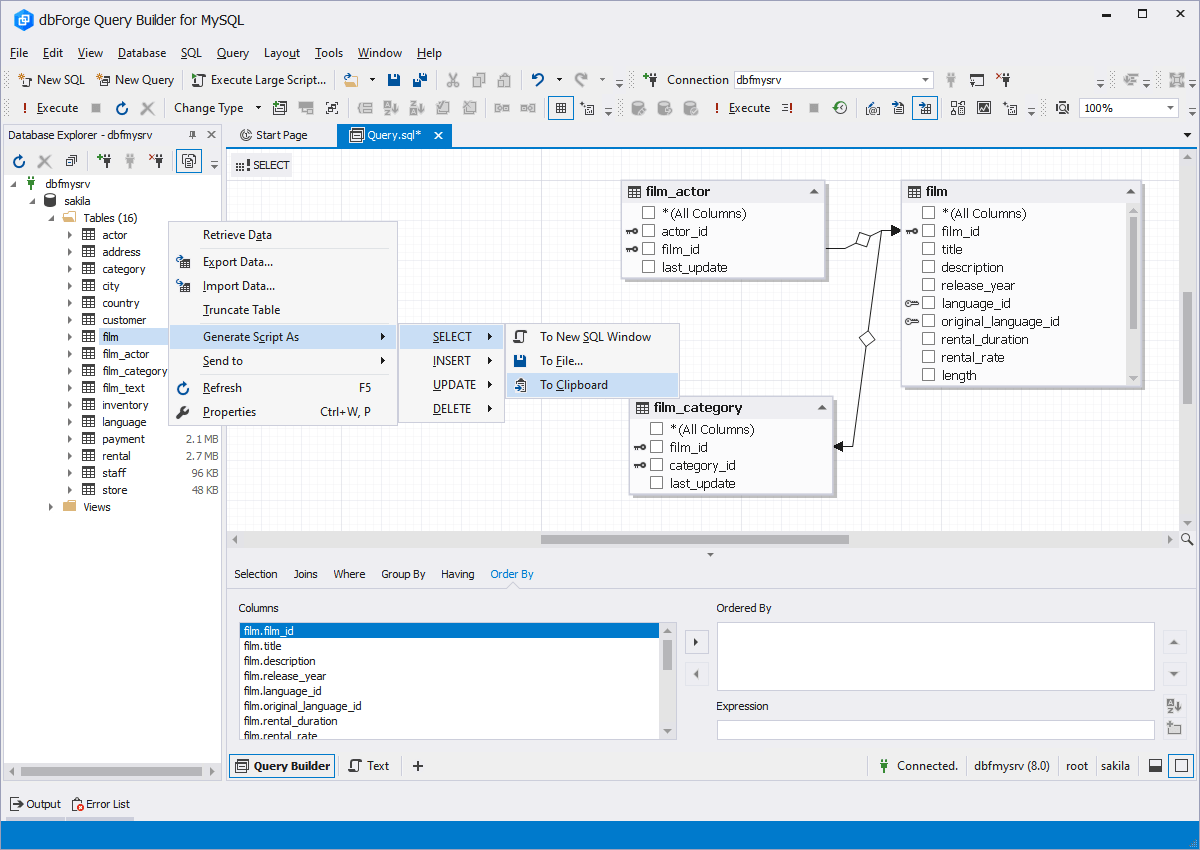Check the (All Columns) box in film_actor
Screen dimensions: 1200x850
click(x=647, y=212)
